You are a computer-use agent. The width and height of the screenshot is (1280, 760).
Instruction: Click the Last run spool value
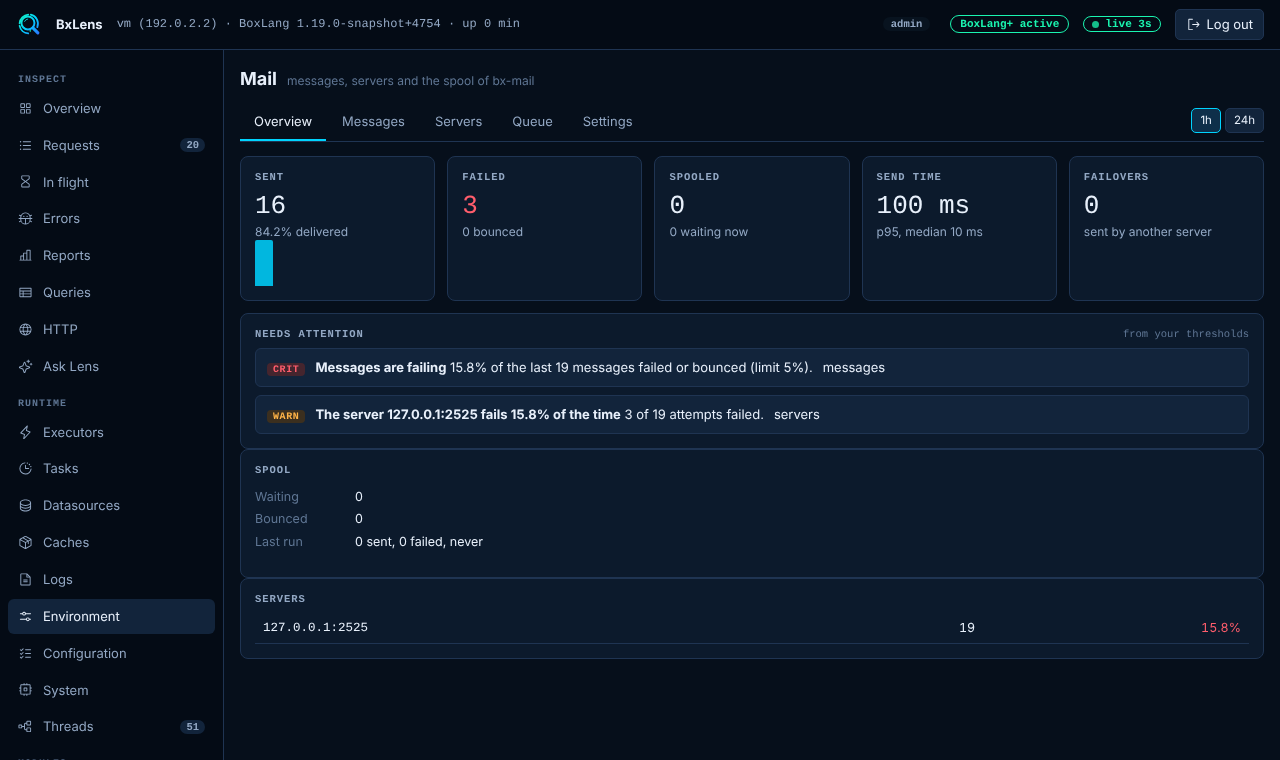tap(419, 541)
